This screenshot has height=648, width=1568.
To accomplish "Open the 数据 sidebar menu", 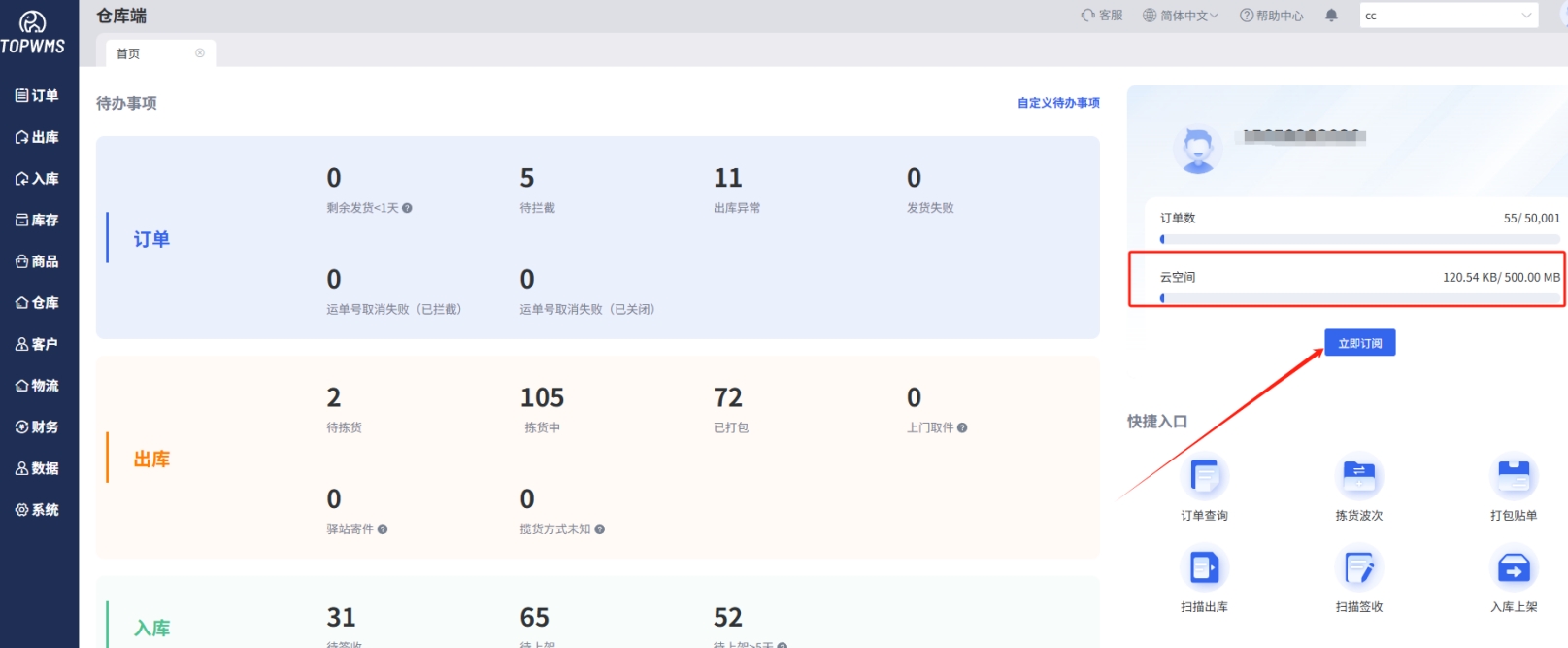I will click(x=38, y=468).
